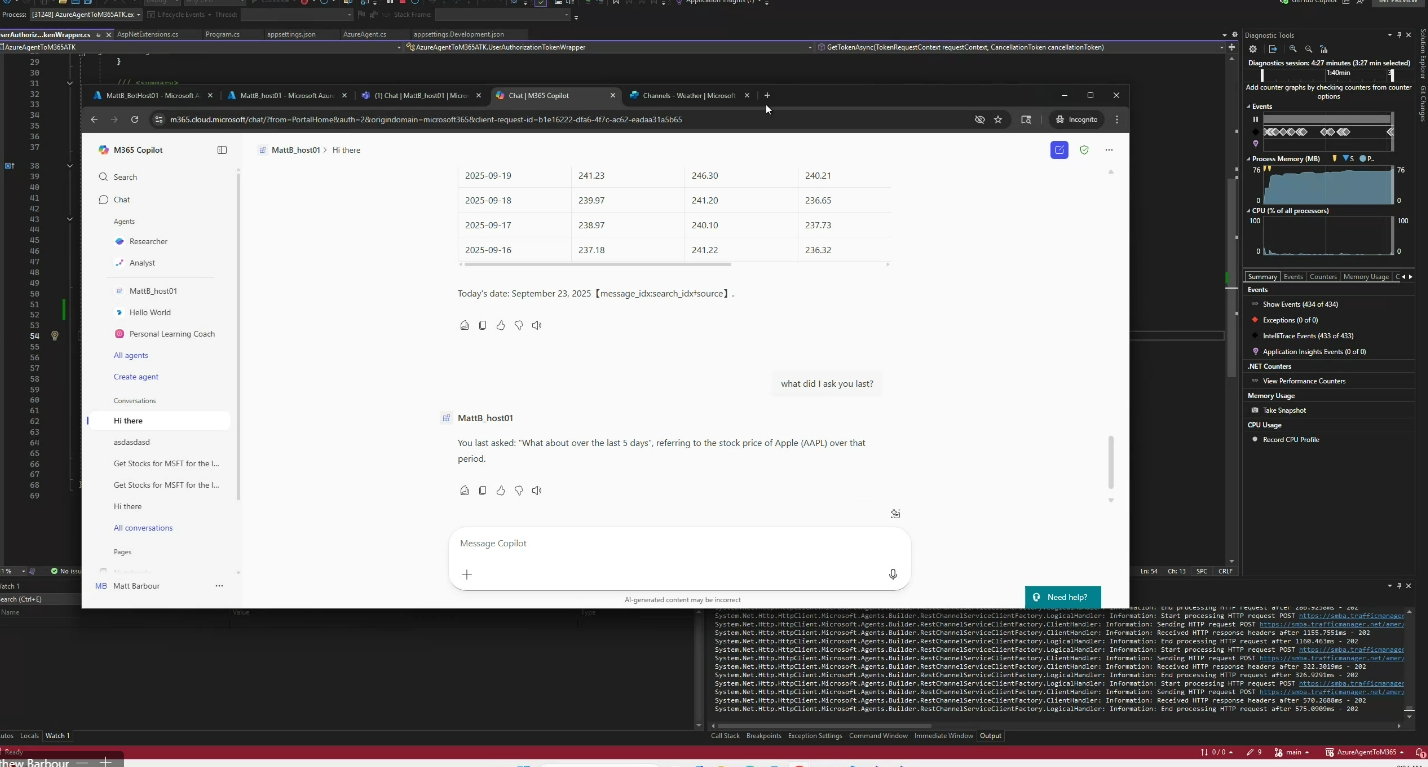Go back in the browser
This screenshot has height=767, width=1428.
(94, 119)
